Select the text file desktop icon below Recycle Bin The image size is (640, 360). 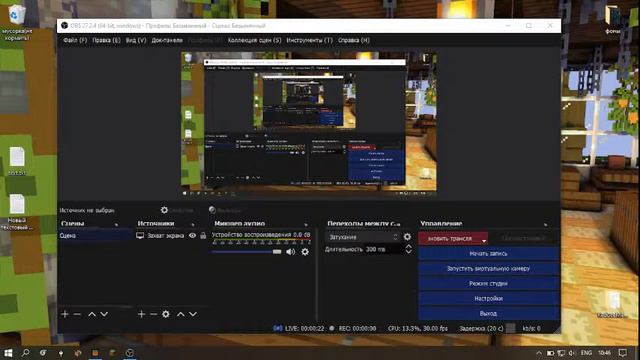[17, 161]
